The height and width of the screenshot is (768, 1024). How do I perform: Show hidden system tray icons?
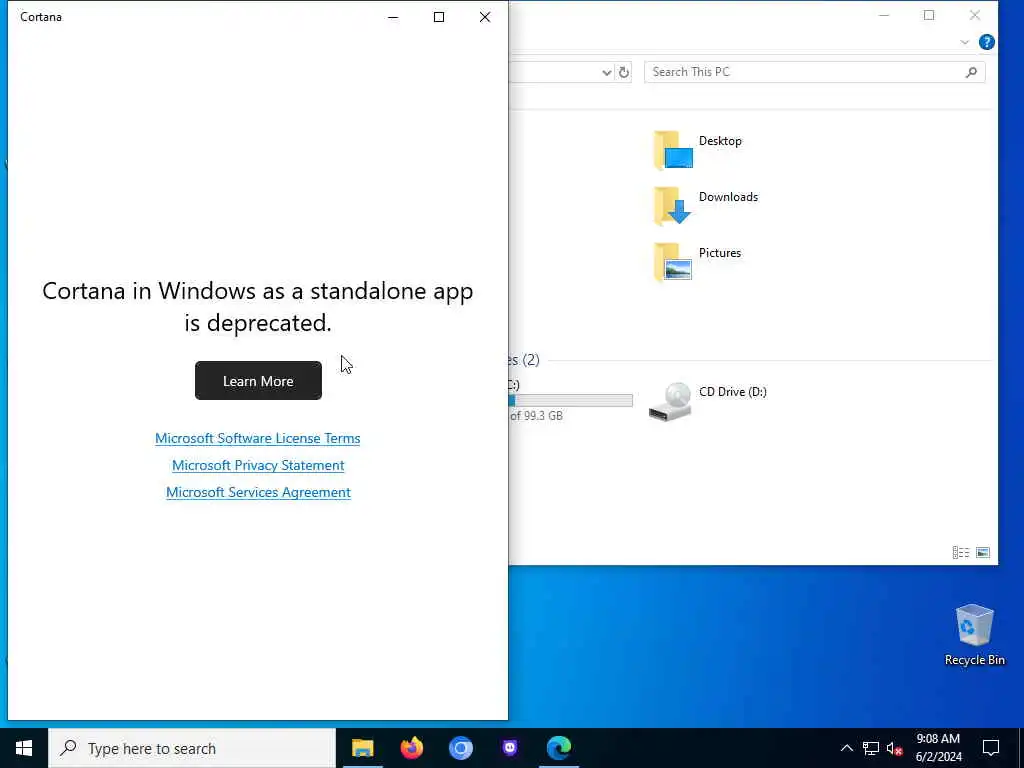[846, 748]
